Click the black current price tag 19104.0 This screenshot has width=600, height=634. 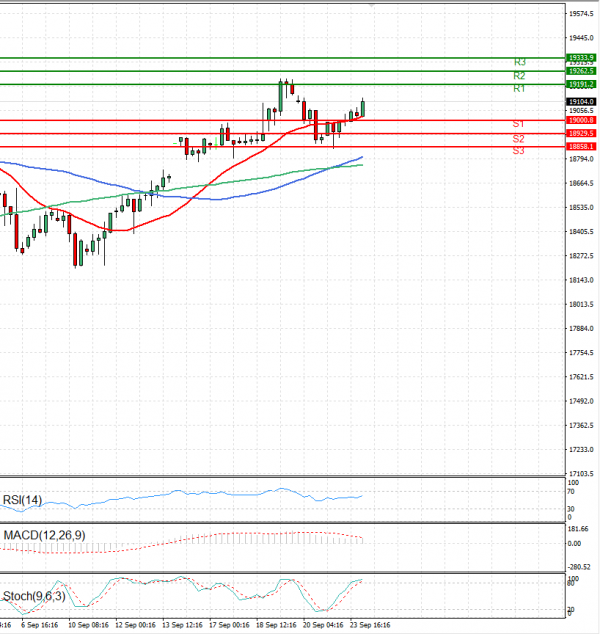[x=581, y=102]
